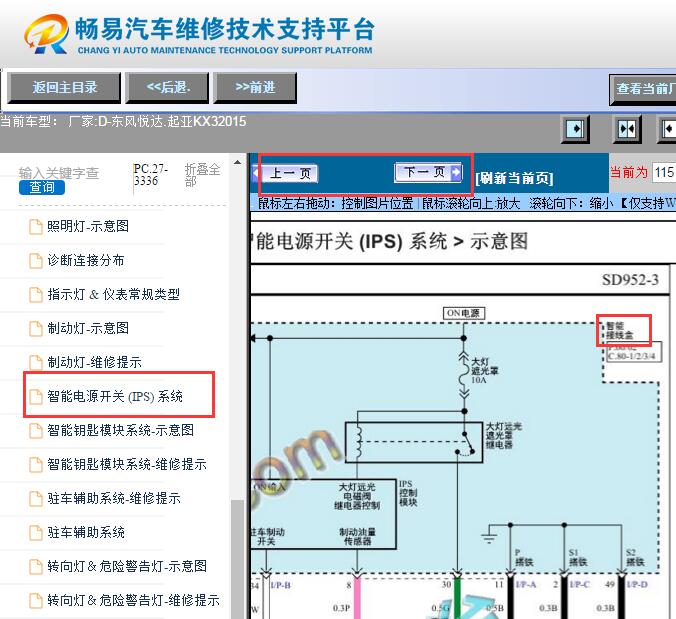Open 诊断连接分布 in the list

click(86, 260)
